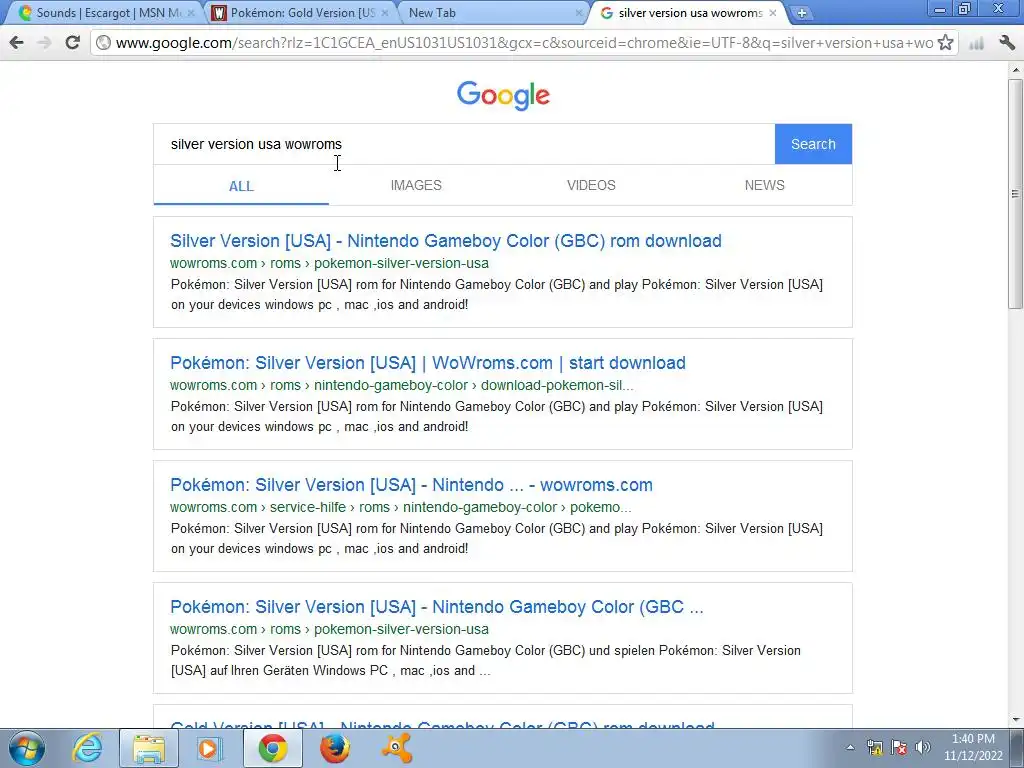Switch to the New Tab tab
Viewport: 1024px width, 768px height.
493,13
